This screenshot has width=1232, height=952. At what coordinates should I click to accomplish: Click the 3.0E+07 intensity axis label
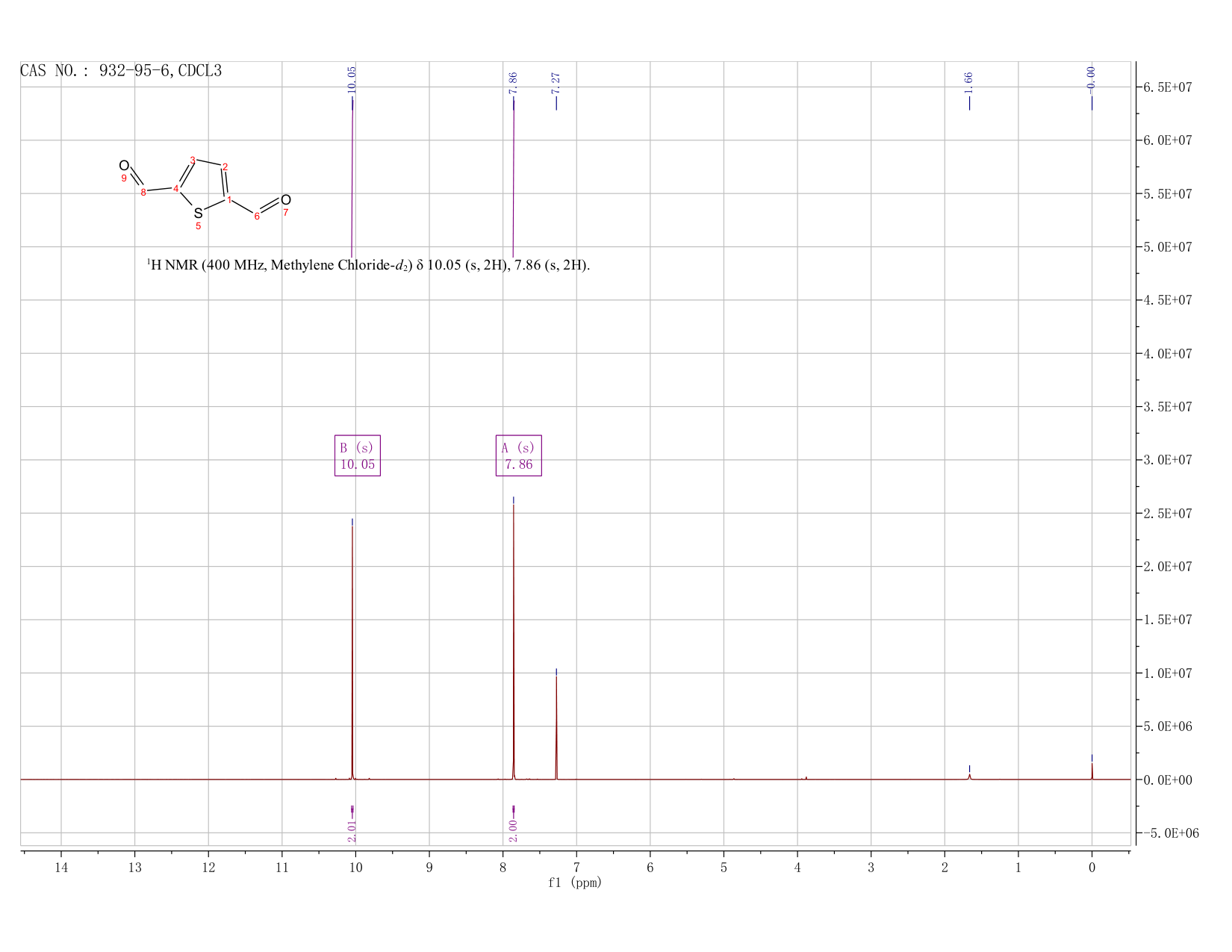[1168, 460]
